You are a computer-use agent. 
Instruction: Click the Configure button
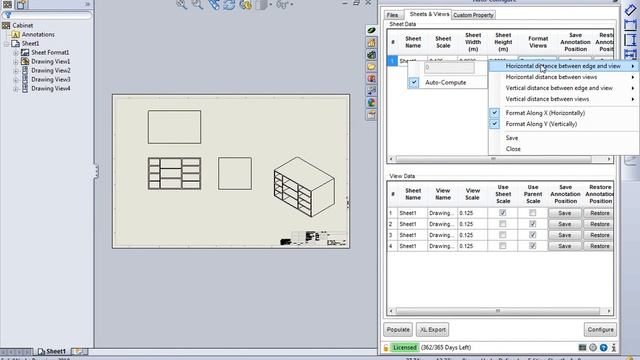pos(600,330)
